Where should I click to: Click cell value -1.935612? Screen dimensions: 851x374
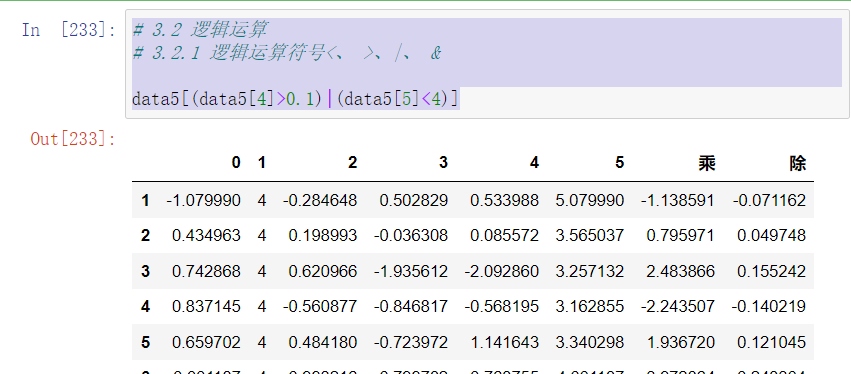[411, 271]
